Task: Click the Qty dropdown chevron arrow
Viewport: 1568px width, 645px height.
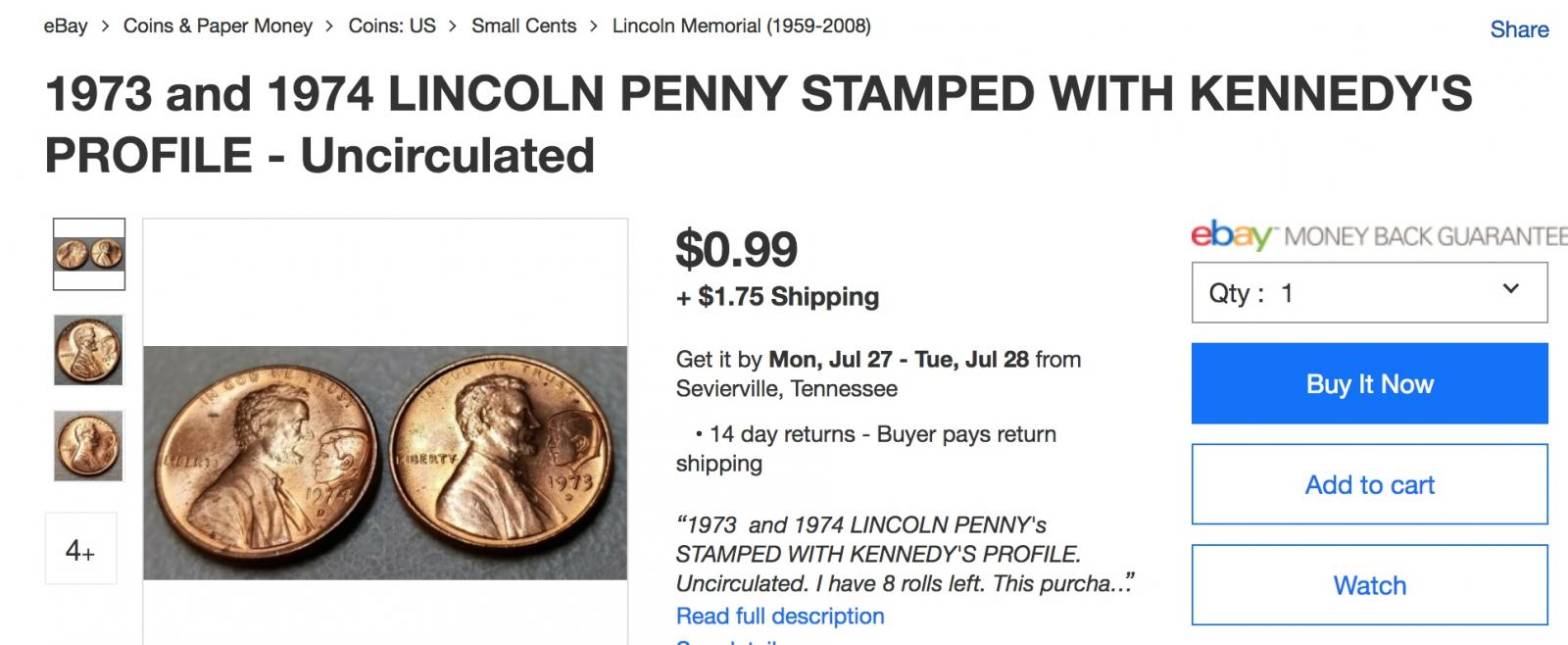Action: pos(1510,289)
